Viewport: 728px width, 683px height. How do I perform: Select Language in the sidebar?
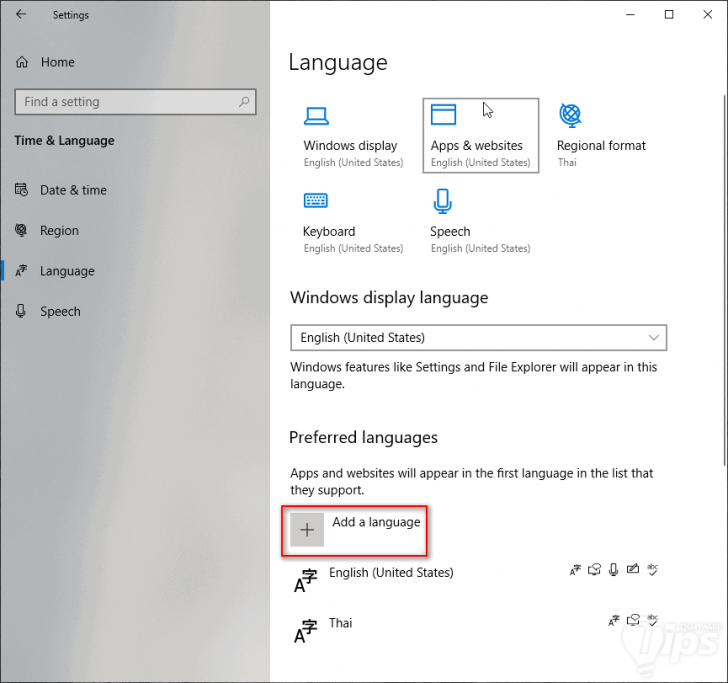[55, 271]
